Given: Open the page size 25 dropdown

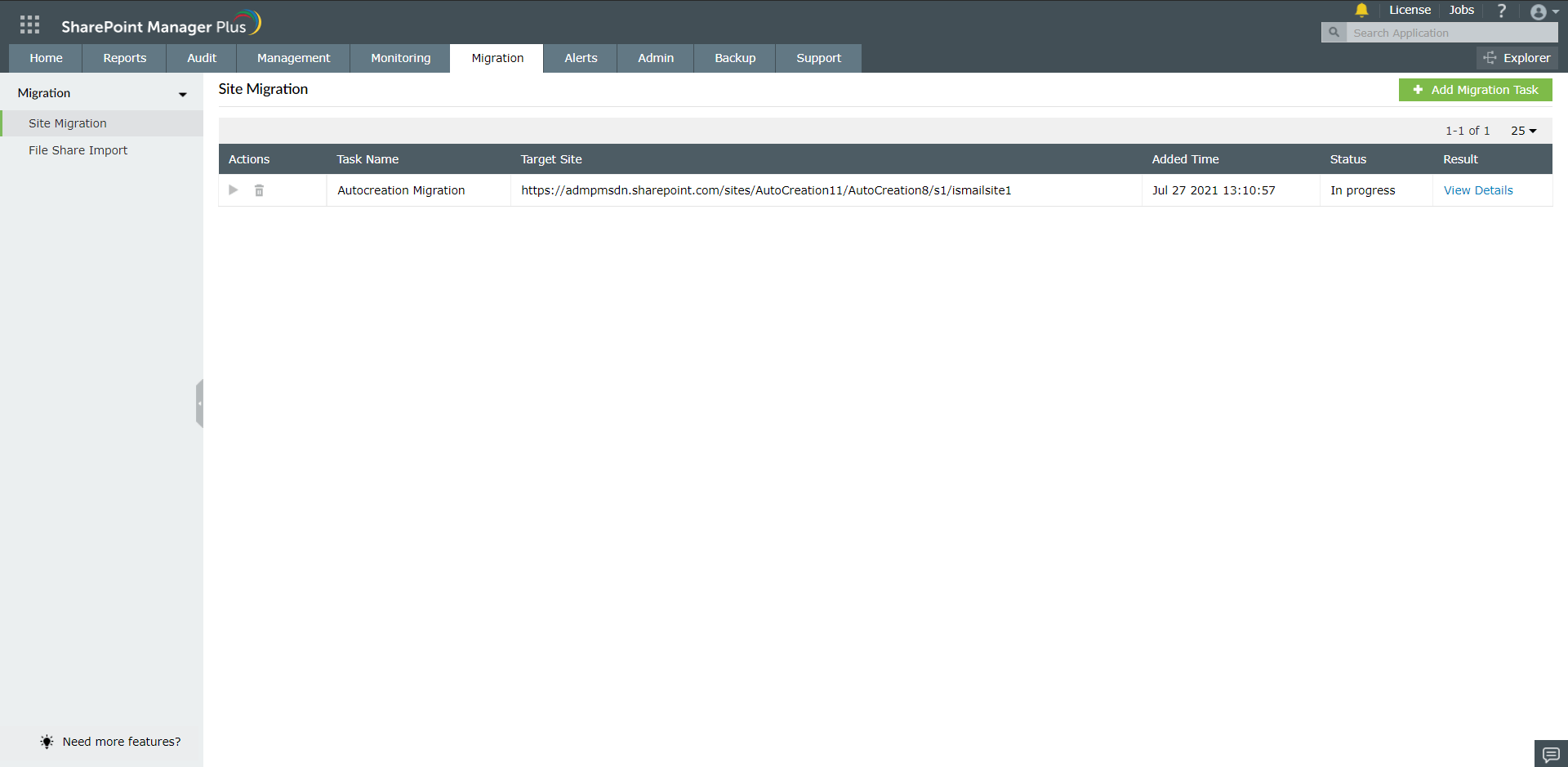Looking at the screenshot, I should pyautogui.click(x=1522, y=130).
